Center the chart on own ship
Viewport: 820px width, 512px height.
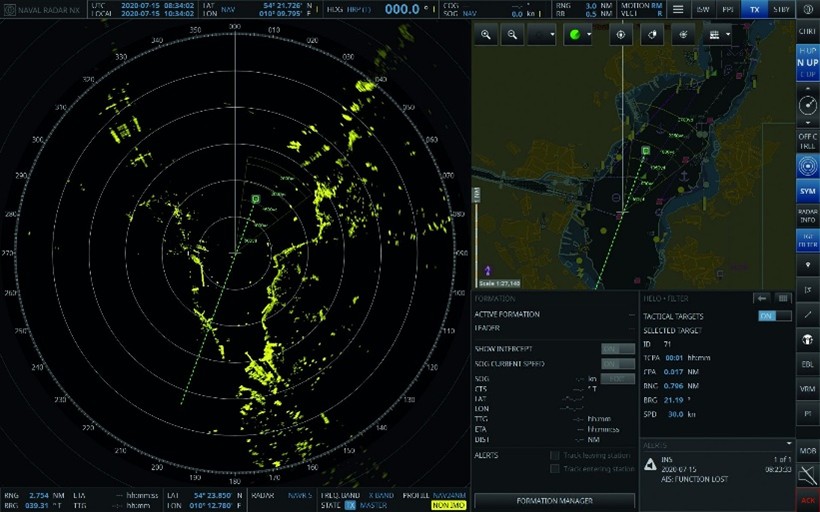click(621, 35)
